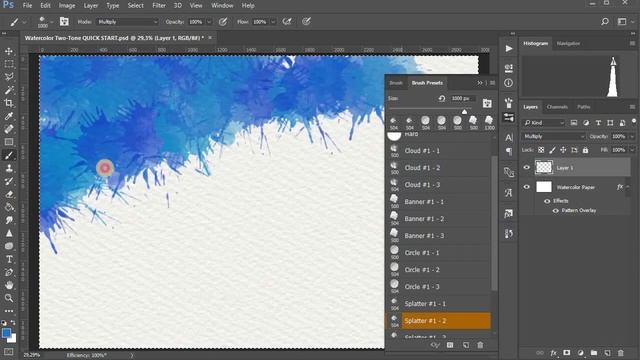Switch to the Navigator tab
The width and height of the screenshot is (640, 360).
coord(568,43)
